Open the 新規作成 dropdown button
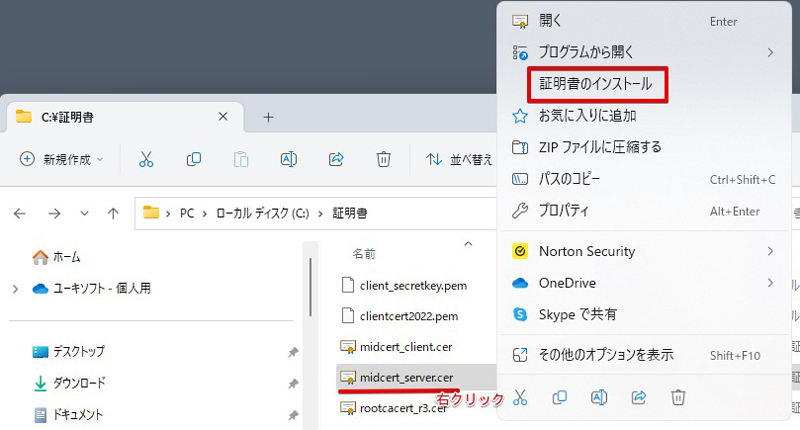The width and height of the screenshot is (800, 430). 62,160
